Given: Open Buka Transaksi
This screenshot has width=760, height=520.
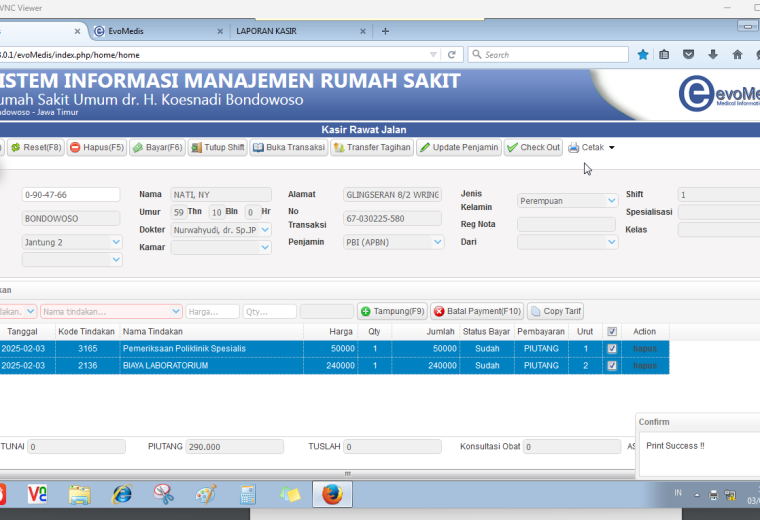Looking at the screenshot, I should click(289, 147).
